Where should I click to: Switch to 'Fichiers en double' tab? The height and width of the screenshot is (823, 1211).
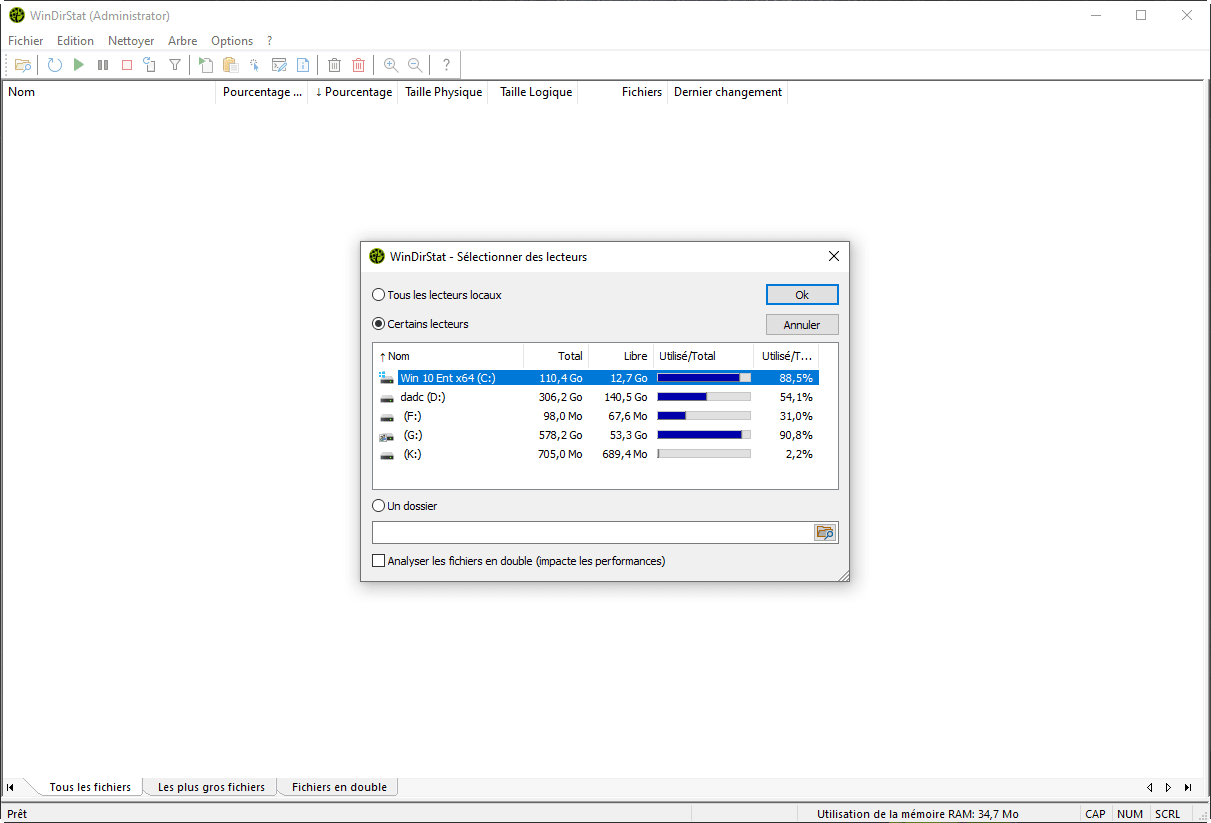click(339, 787)
